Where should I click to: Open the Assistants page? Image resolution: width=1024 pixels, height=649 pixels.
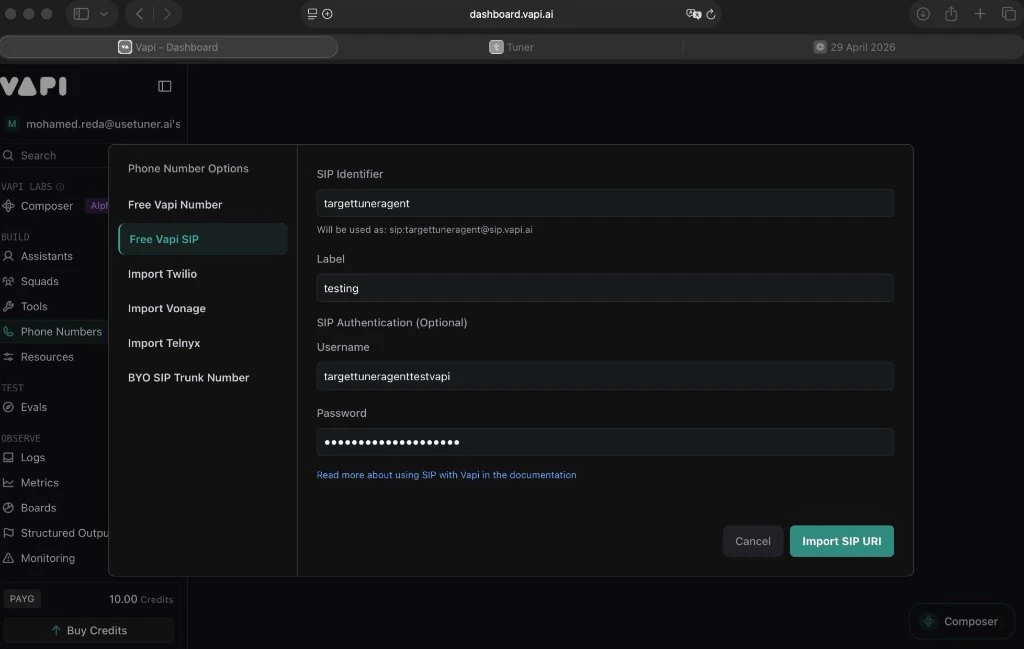coord(46,256)
